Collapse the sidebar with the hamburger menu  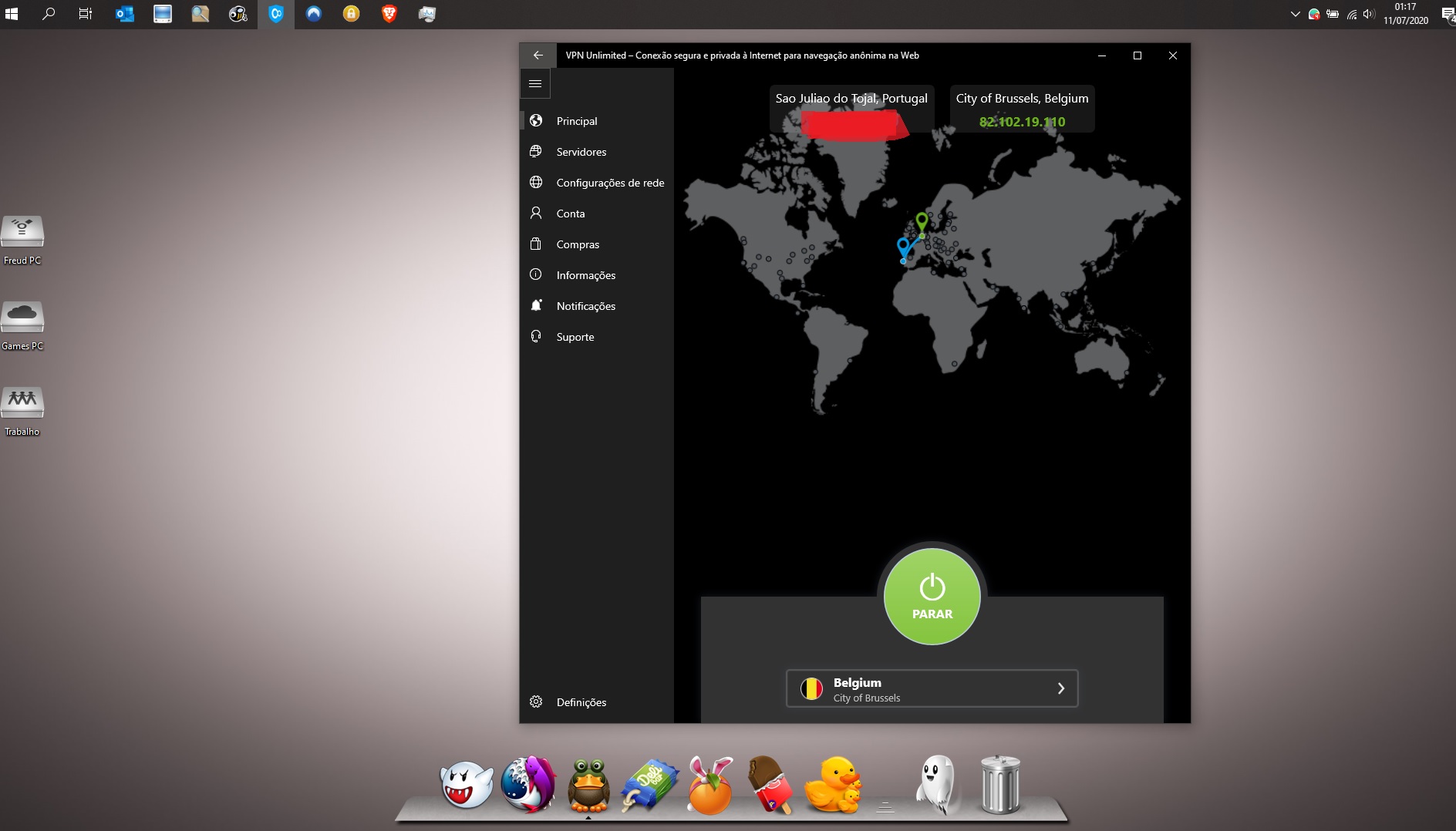pos(535,83)
